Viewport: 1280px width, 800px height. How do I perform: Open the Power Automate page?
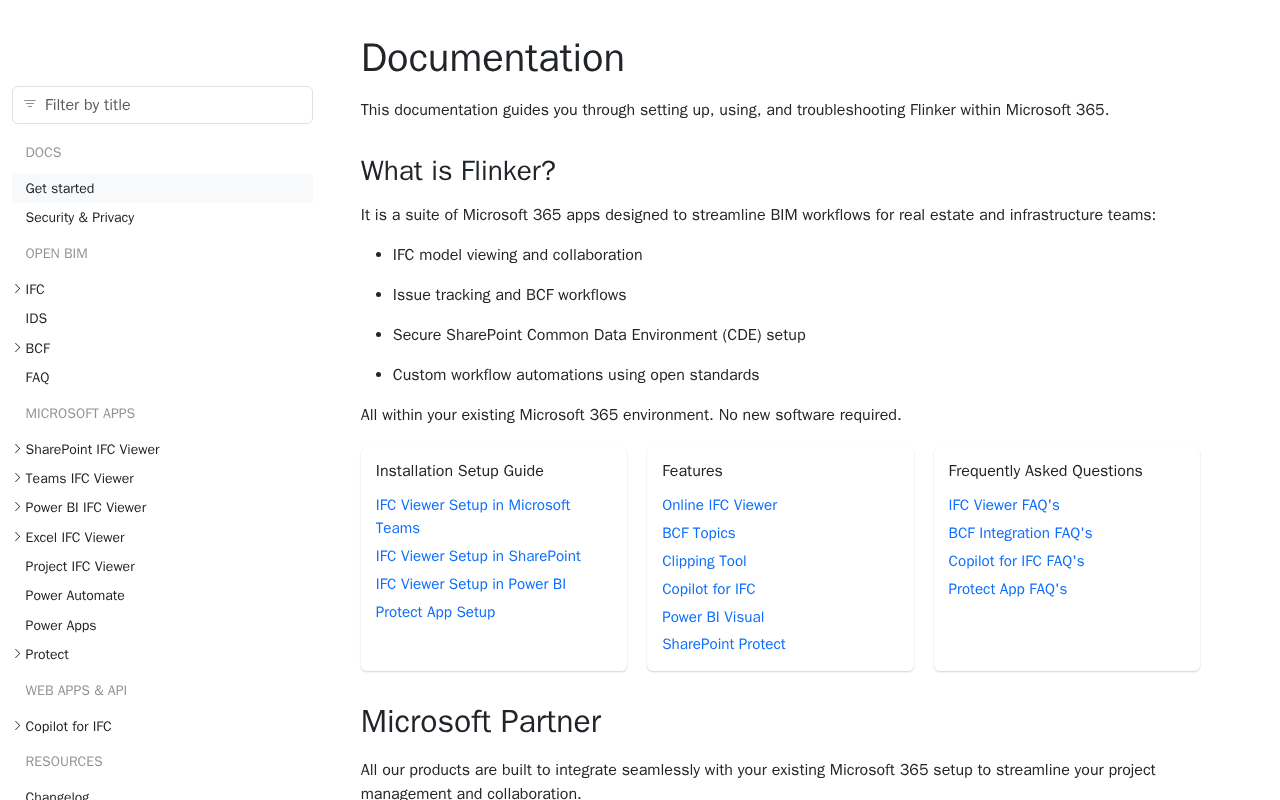pyautogui.click(x=75, y=596)
